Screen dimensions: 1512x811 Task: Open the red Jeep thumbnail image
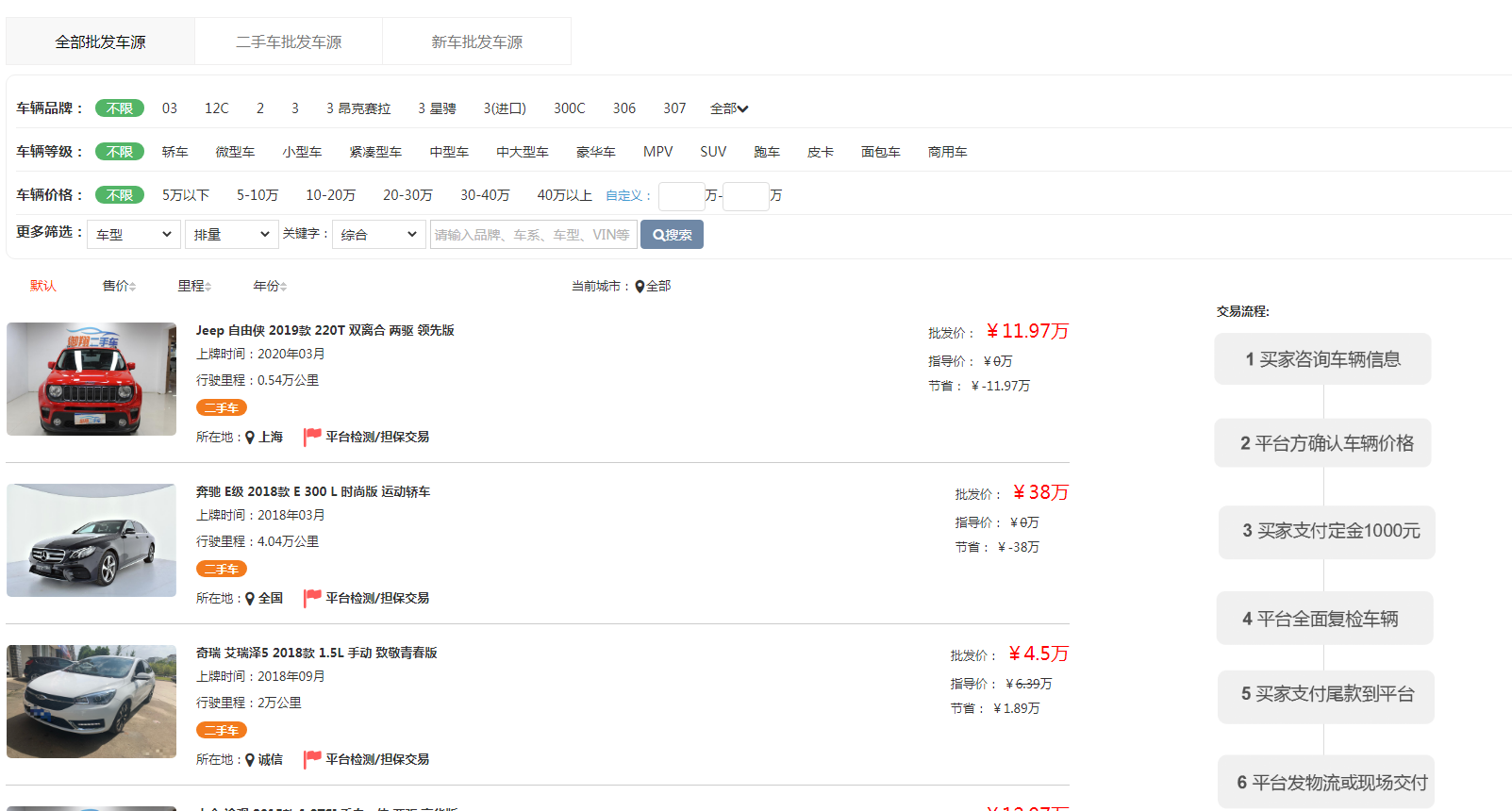(91, 379)
